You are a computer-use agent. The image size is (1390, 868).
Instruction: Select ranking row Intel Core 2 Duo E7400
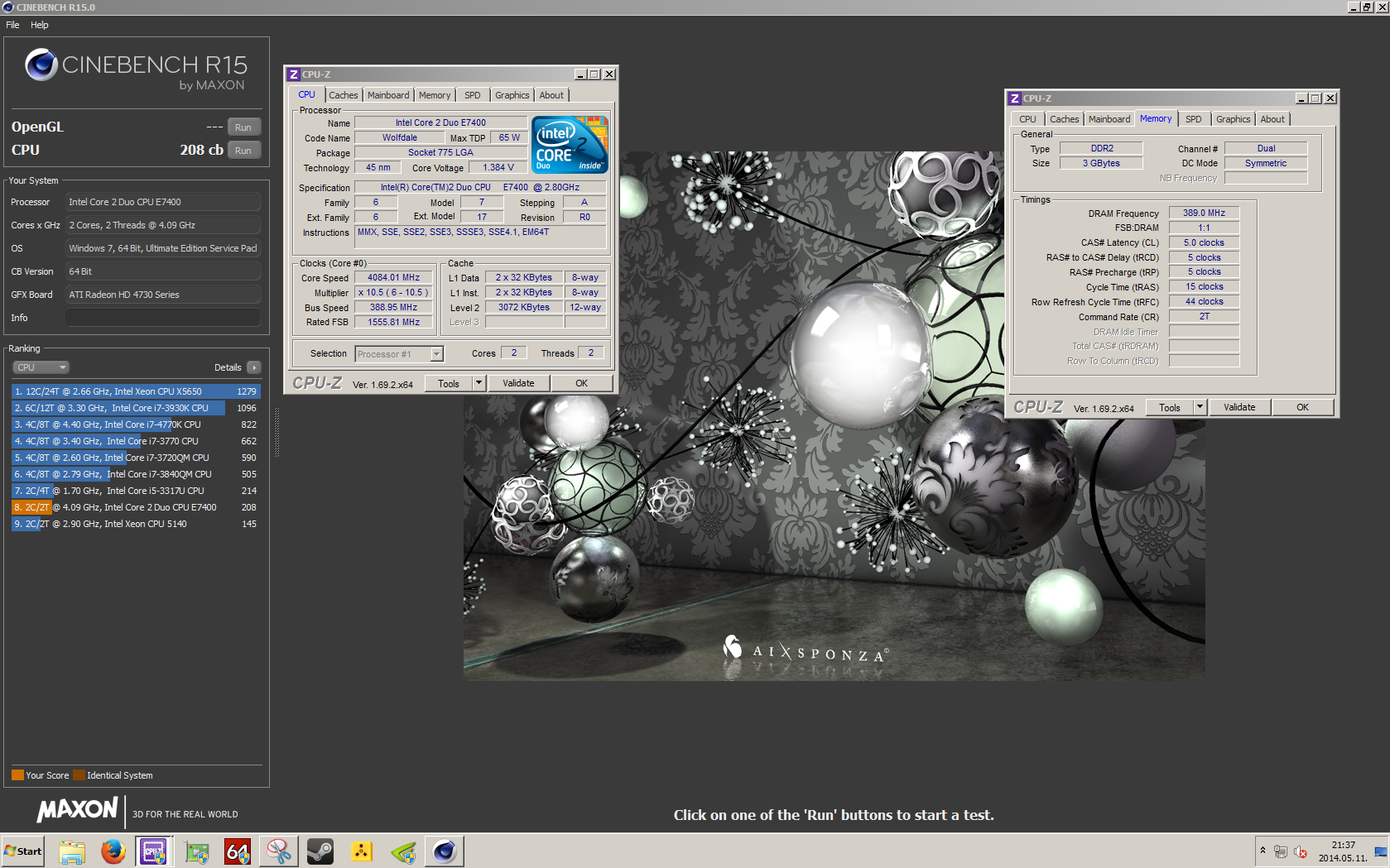(x=136, y=507)
